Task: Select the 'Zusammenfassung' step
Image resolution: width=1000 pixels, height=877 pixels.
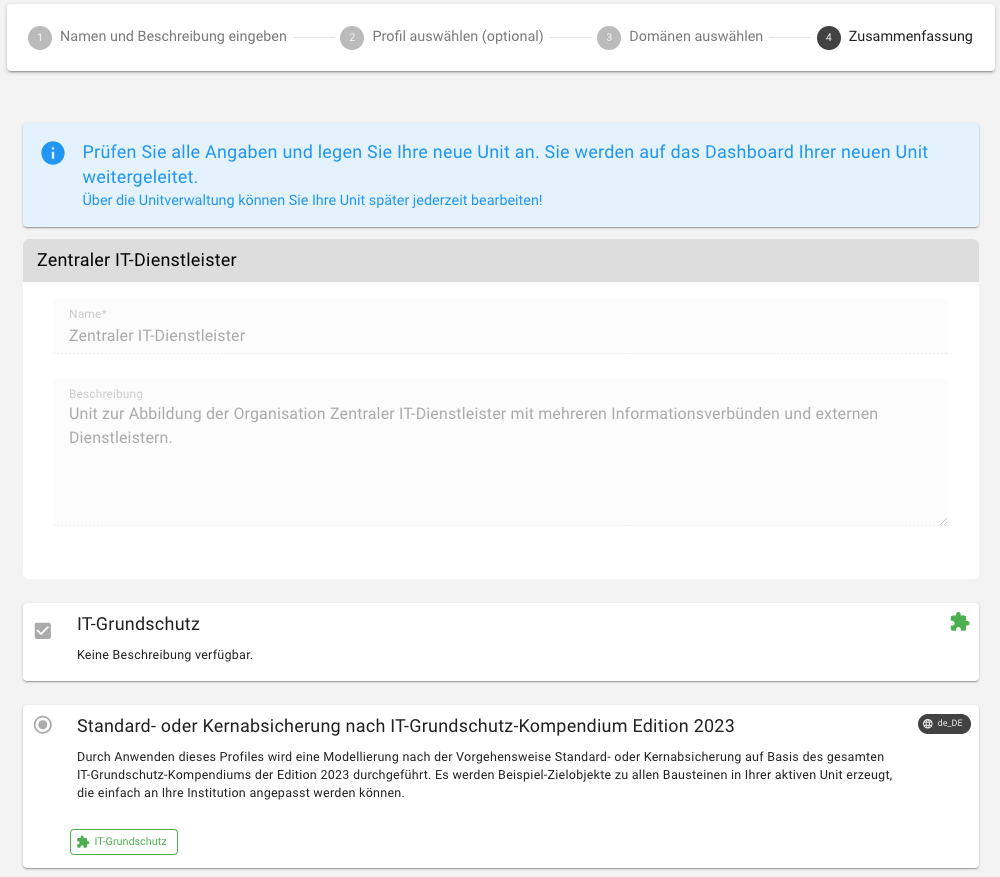Action: point(909,37)
